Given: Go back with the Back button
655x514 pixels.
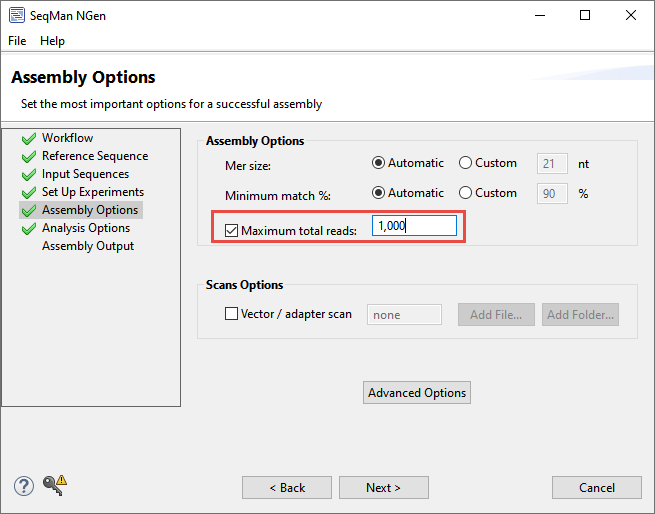Looking at the screenshot, I should [286, 488].
